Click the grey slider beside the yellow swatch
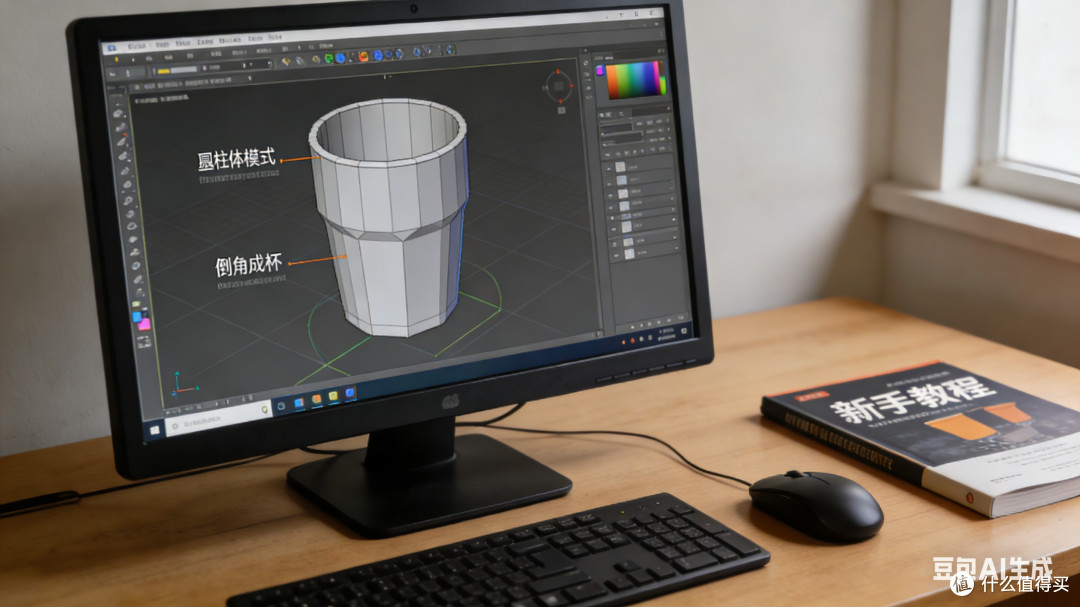This screenshot has height=607, width=1080. tap(184, 70)
